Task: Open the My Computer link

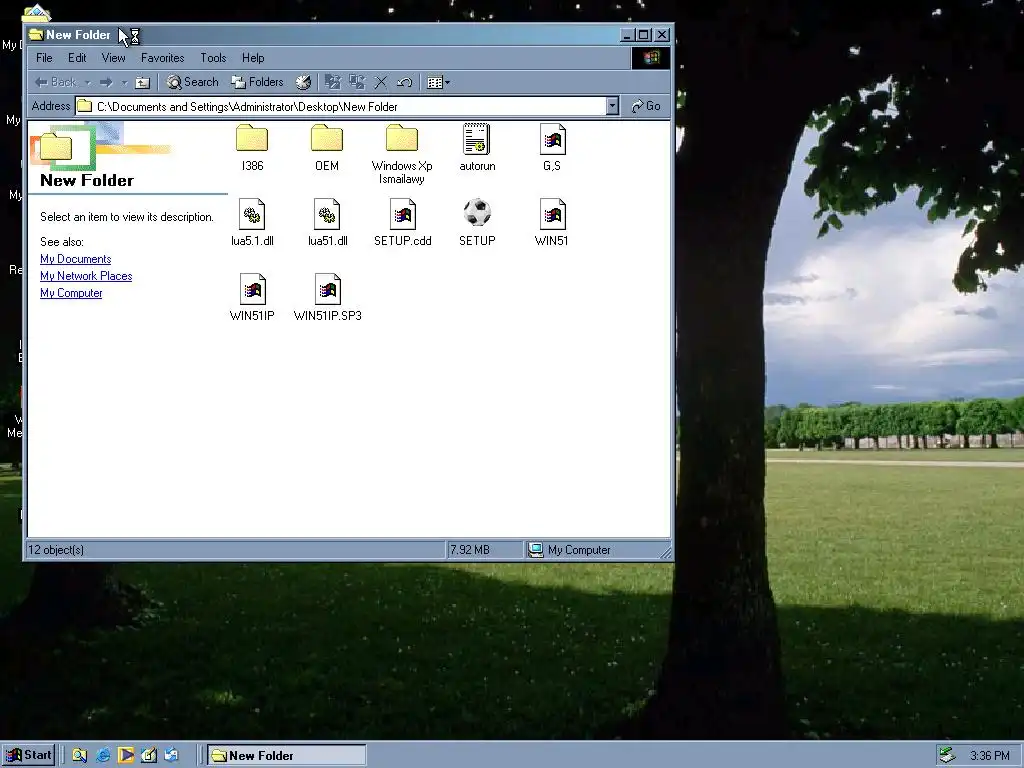Action: 71,293
